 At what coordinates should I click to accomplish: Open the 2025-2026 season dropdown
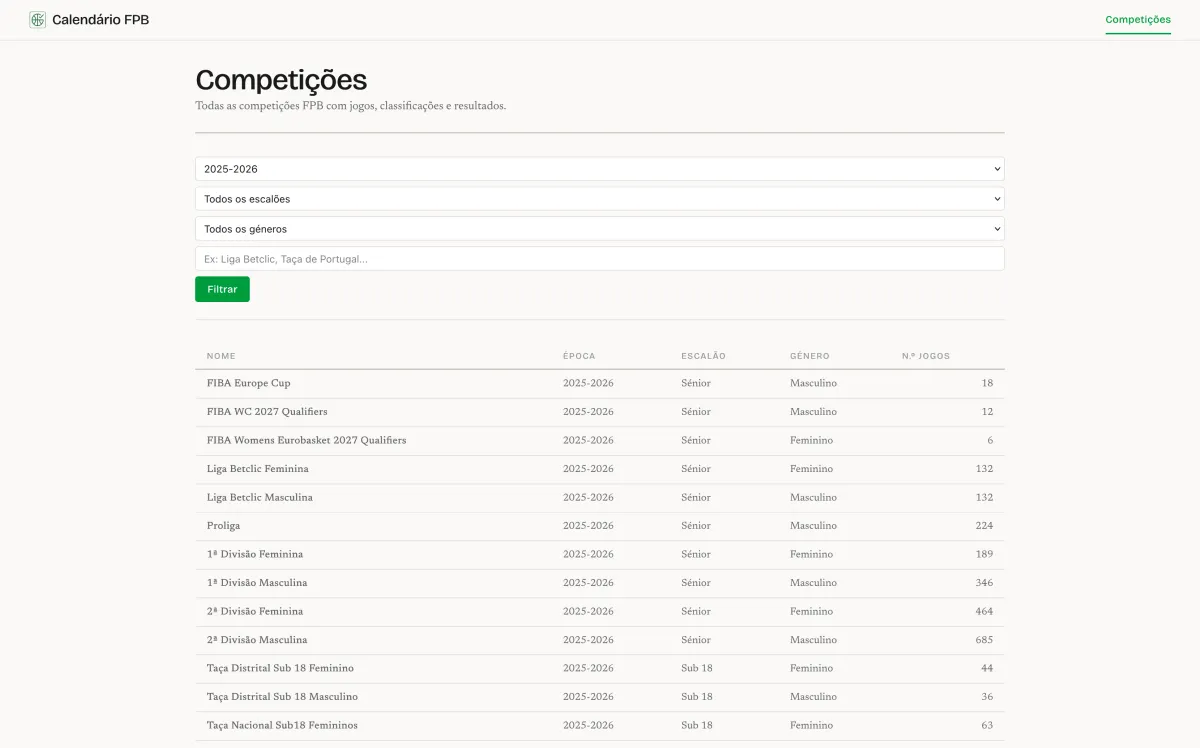click(599, 169)
